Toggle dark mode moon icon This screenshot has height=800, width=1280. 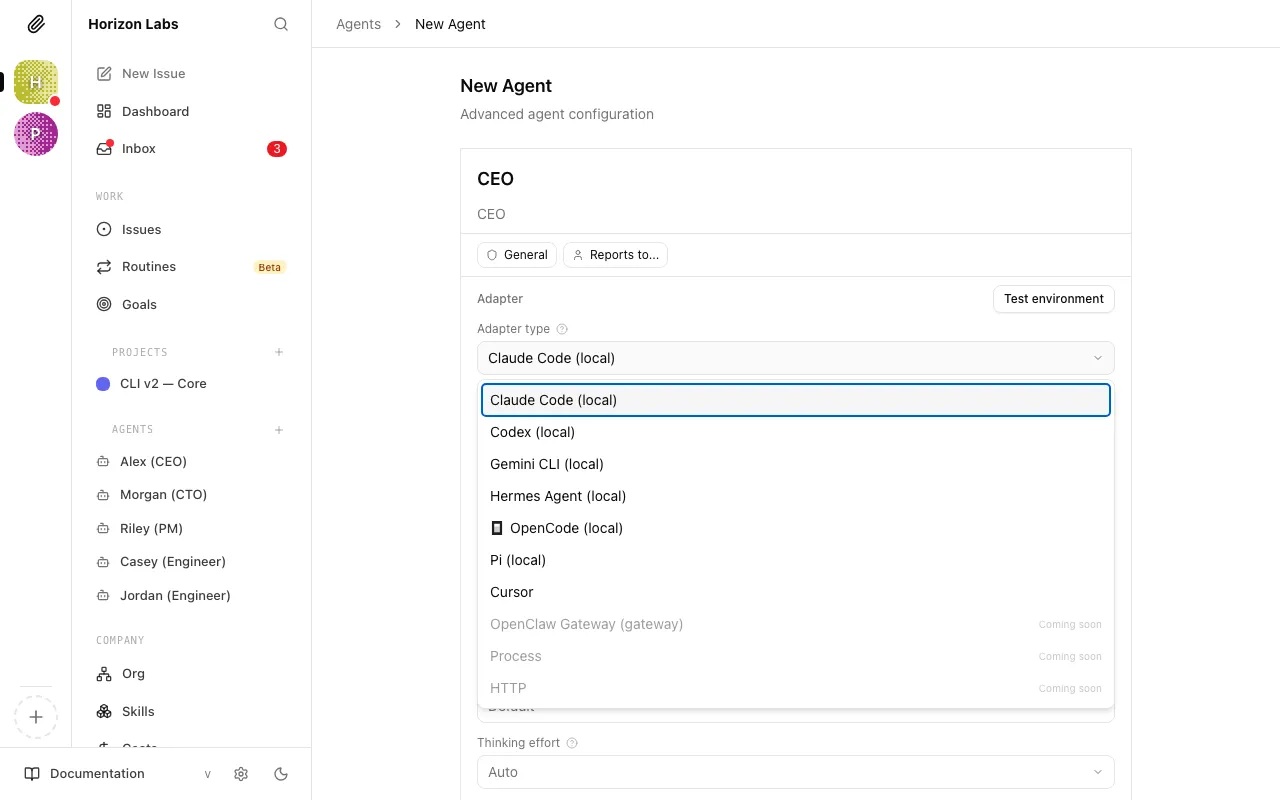(281, 774)
